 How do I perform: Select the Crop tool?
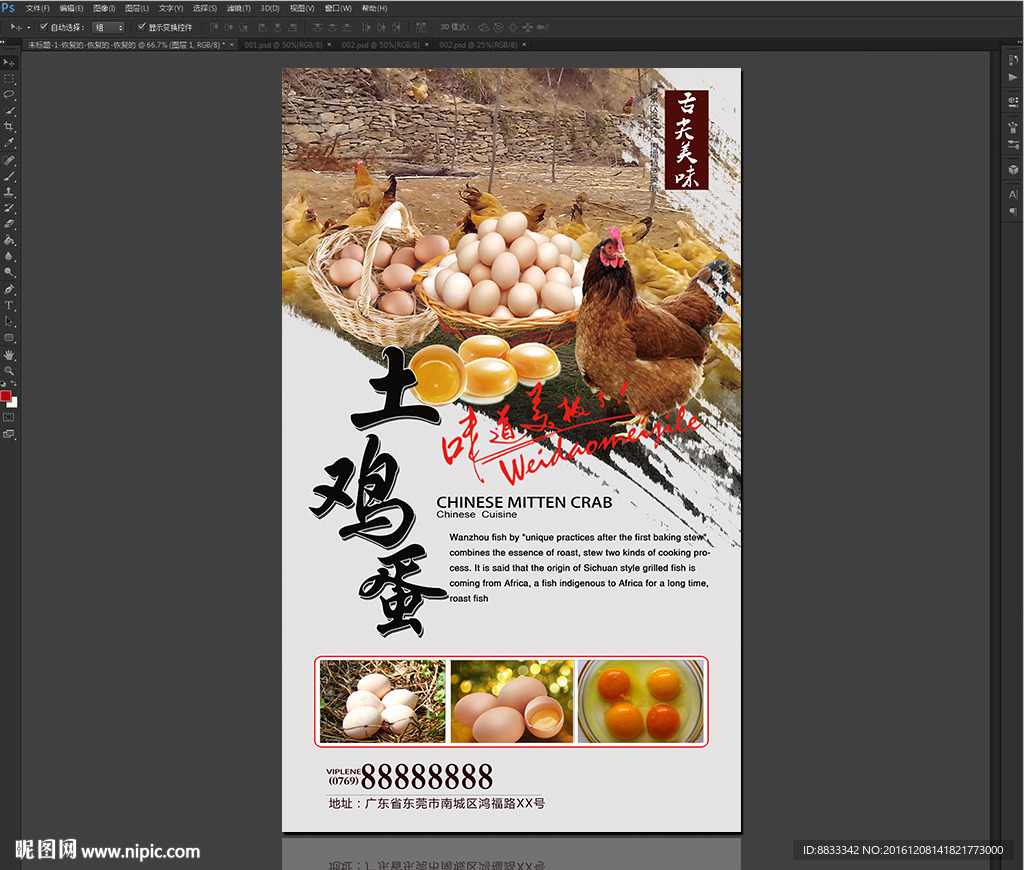[x=9, y=127]
